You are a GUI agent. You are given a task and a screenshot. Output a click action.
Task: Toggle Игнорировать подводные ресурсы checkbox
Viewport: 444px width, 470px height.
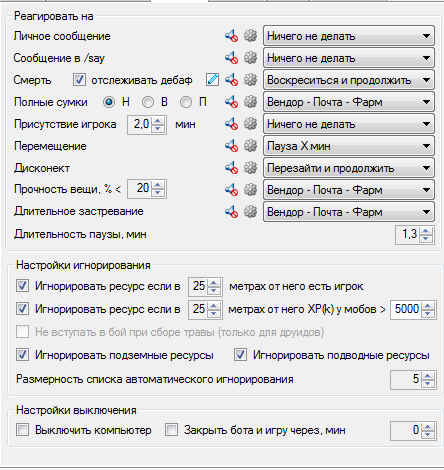click(x=240, y=355)
